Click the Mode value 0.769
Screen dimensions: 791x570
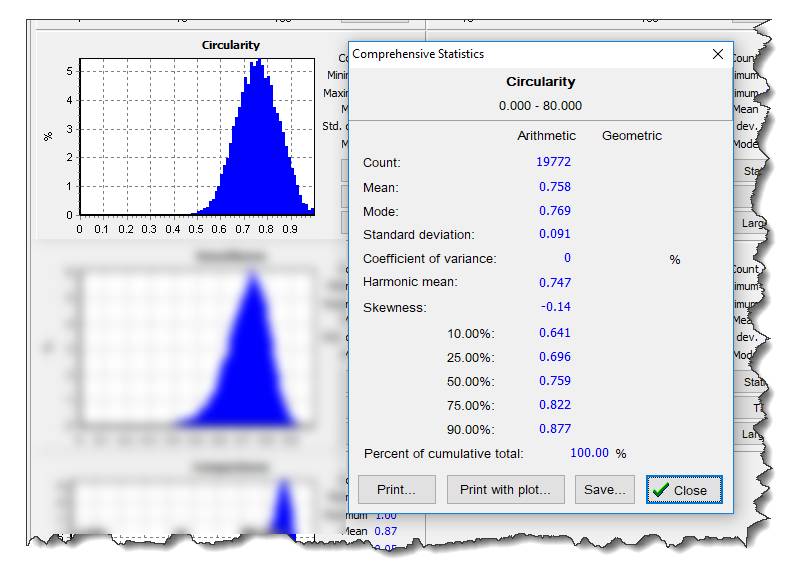(x=555, y=210)
